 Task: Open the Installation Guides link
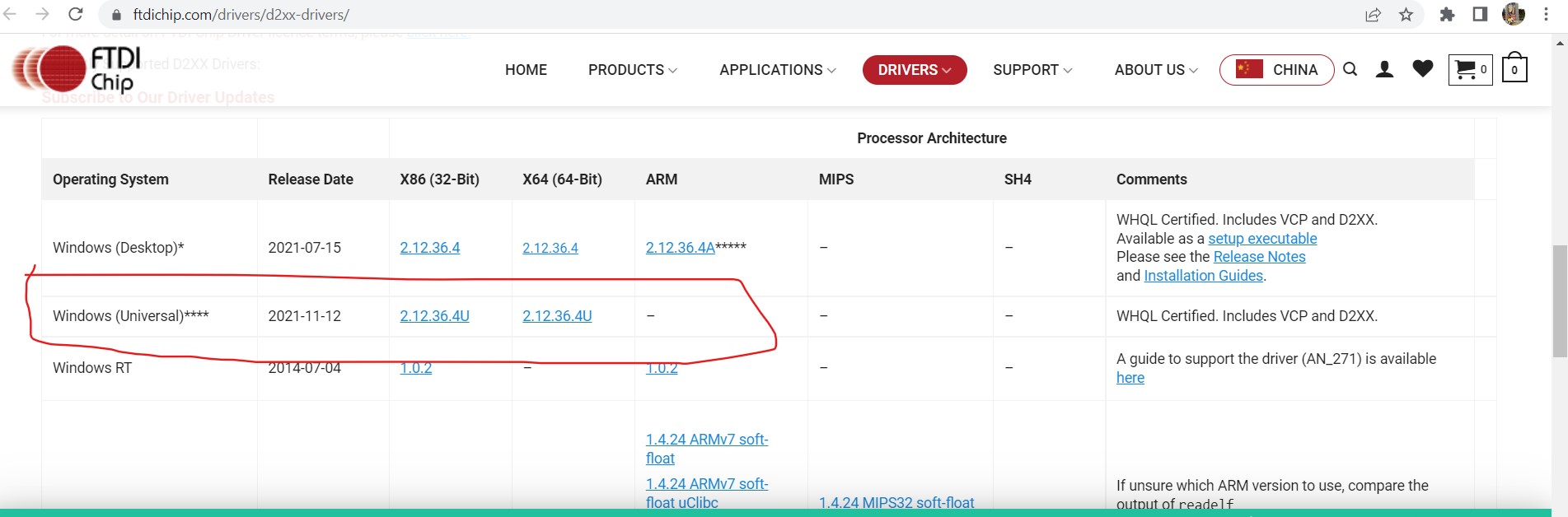point(1203,276)
